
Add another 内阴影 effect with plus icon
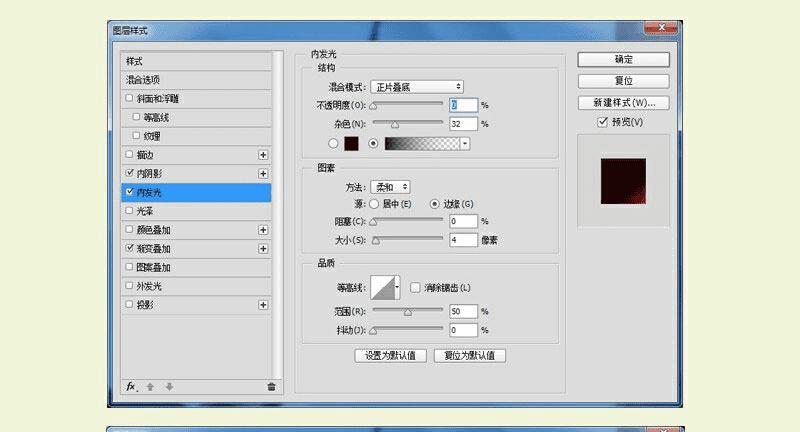click(x=263, y=174)
